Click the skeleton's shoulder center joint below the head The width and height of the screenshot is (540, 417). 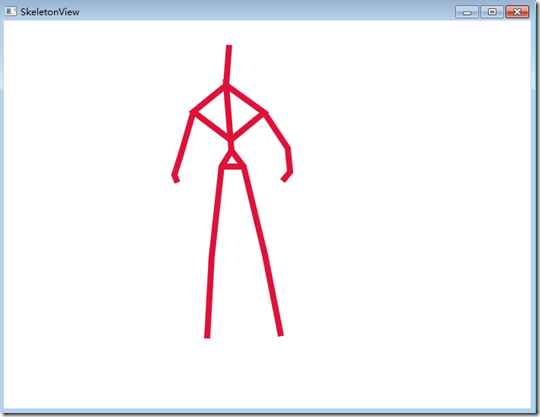point(226,85)
